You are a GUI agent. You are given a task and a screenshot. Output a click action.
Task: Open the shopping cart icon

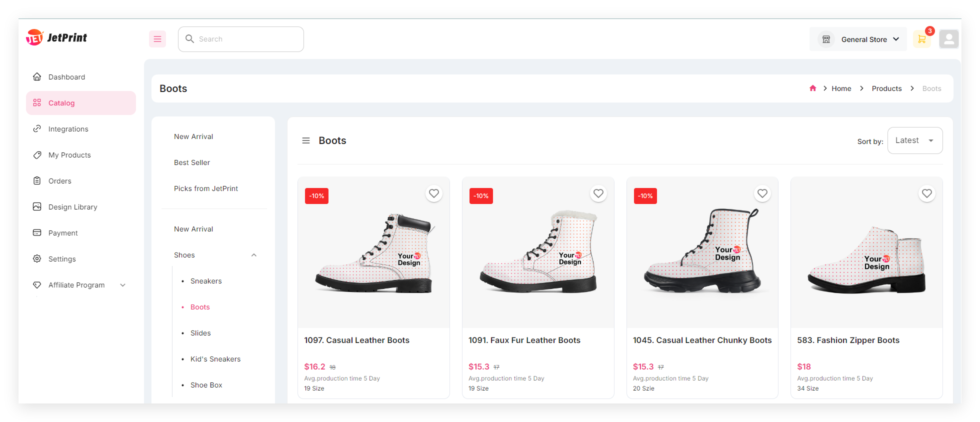pos(921,39)
